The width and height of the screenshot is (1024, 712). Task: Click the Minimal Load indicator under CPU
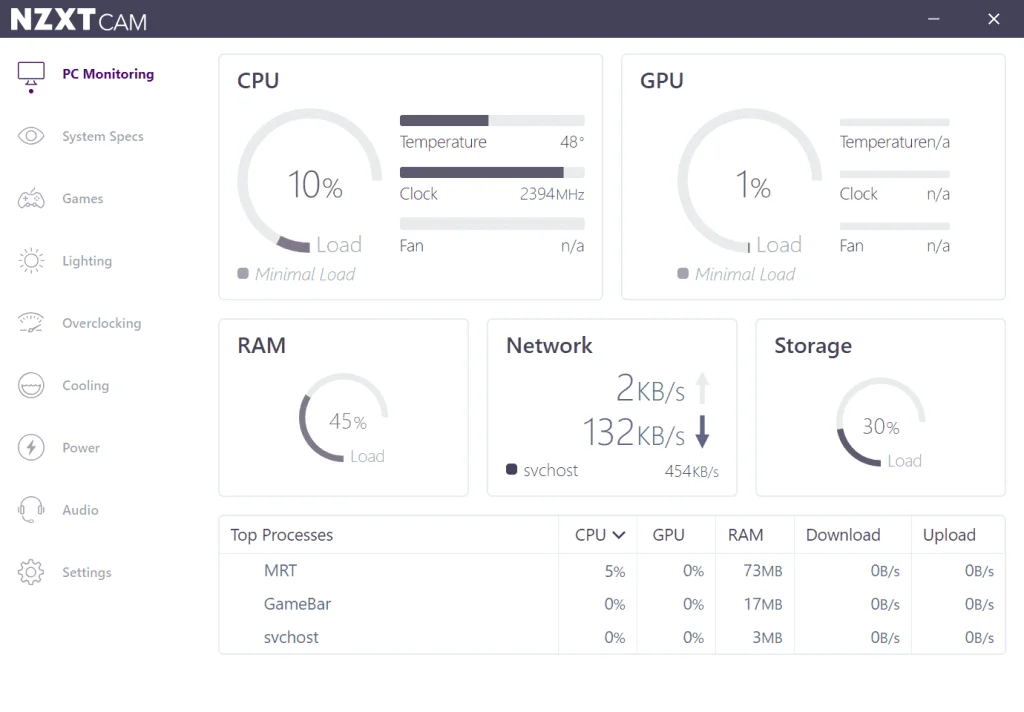click(296, 273)
